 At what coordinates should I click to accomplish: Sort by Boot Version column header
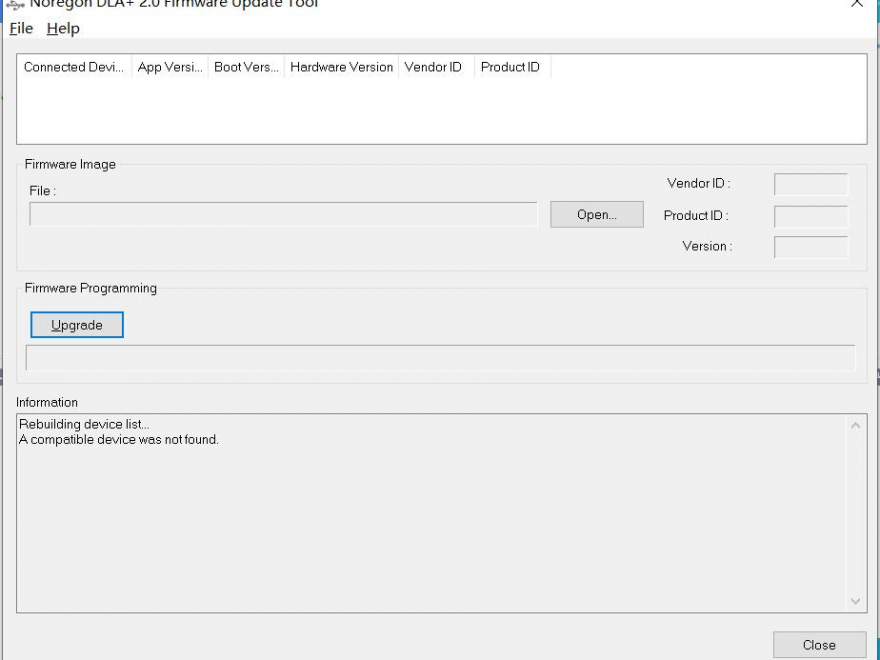[246, 67]
